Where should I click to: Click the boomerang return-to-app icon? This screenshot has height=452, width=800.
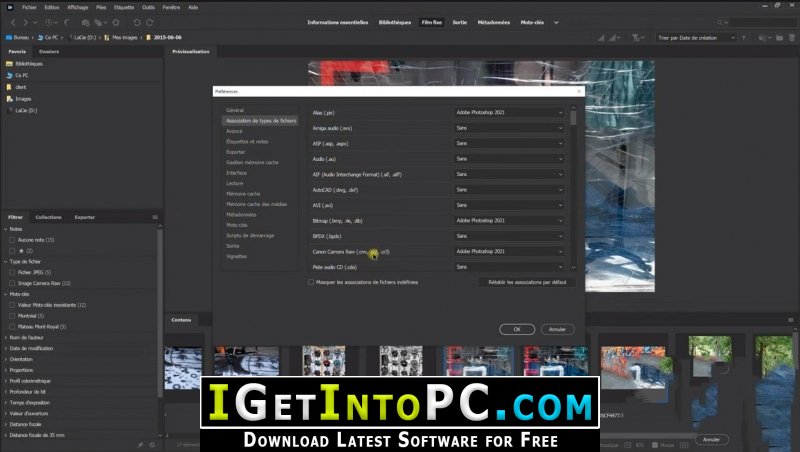click(67, 22)
